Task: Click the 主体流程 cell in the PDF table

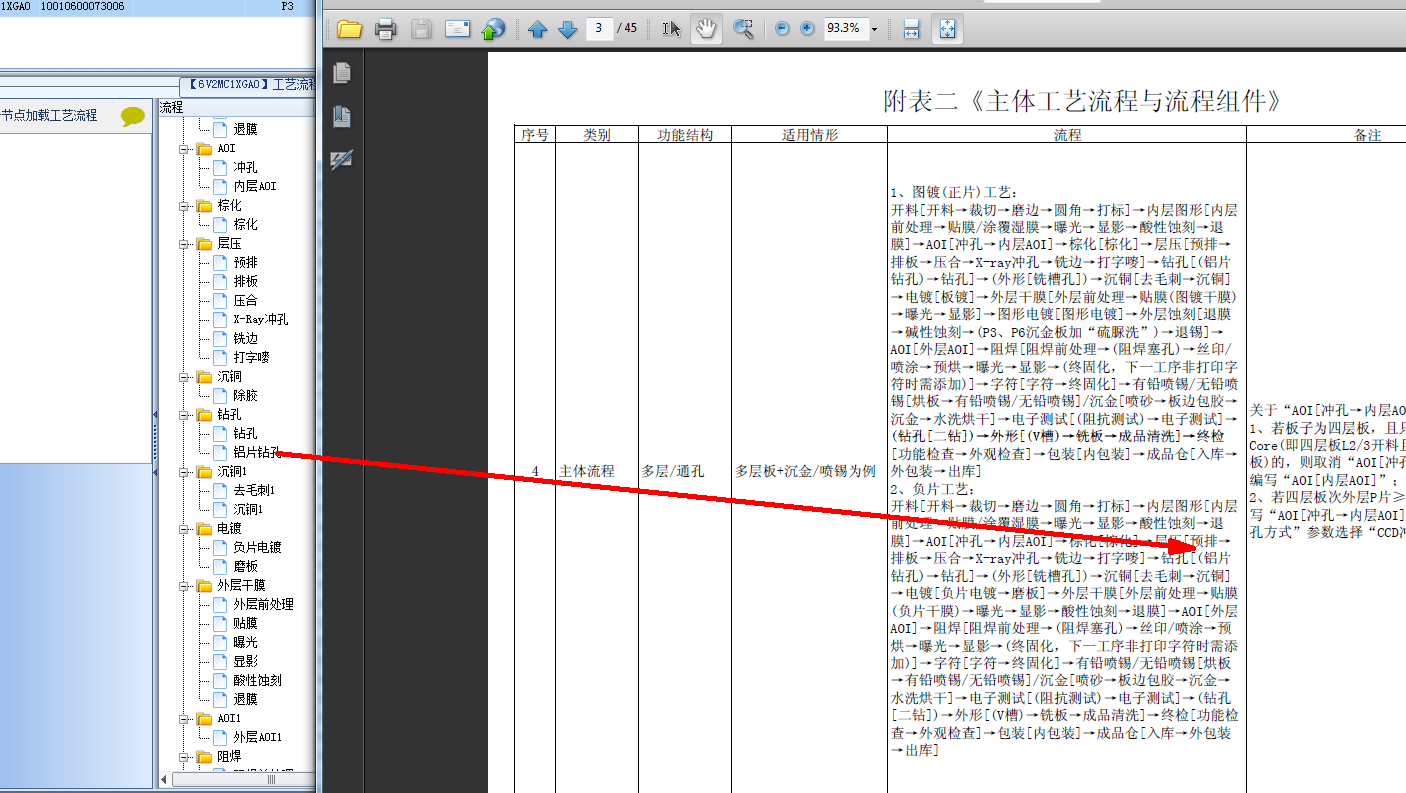Action: pos(587,471)
